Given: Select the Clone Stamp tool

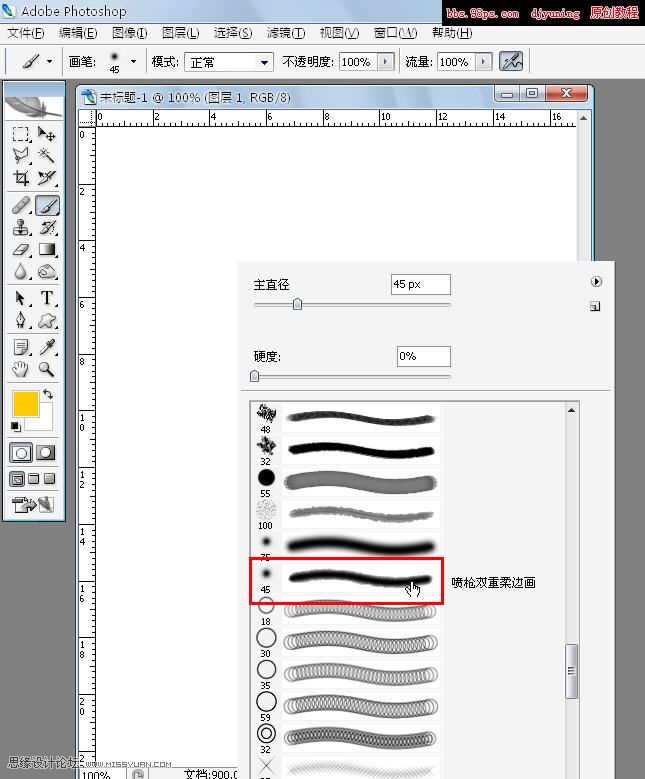Looking at the screenshot, I should tap(21, 228).
